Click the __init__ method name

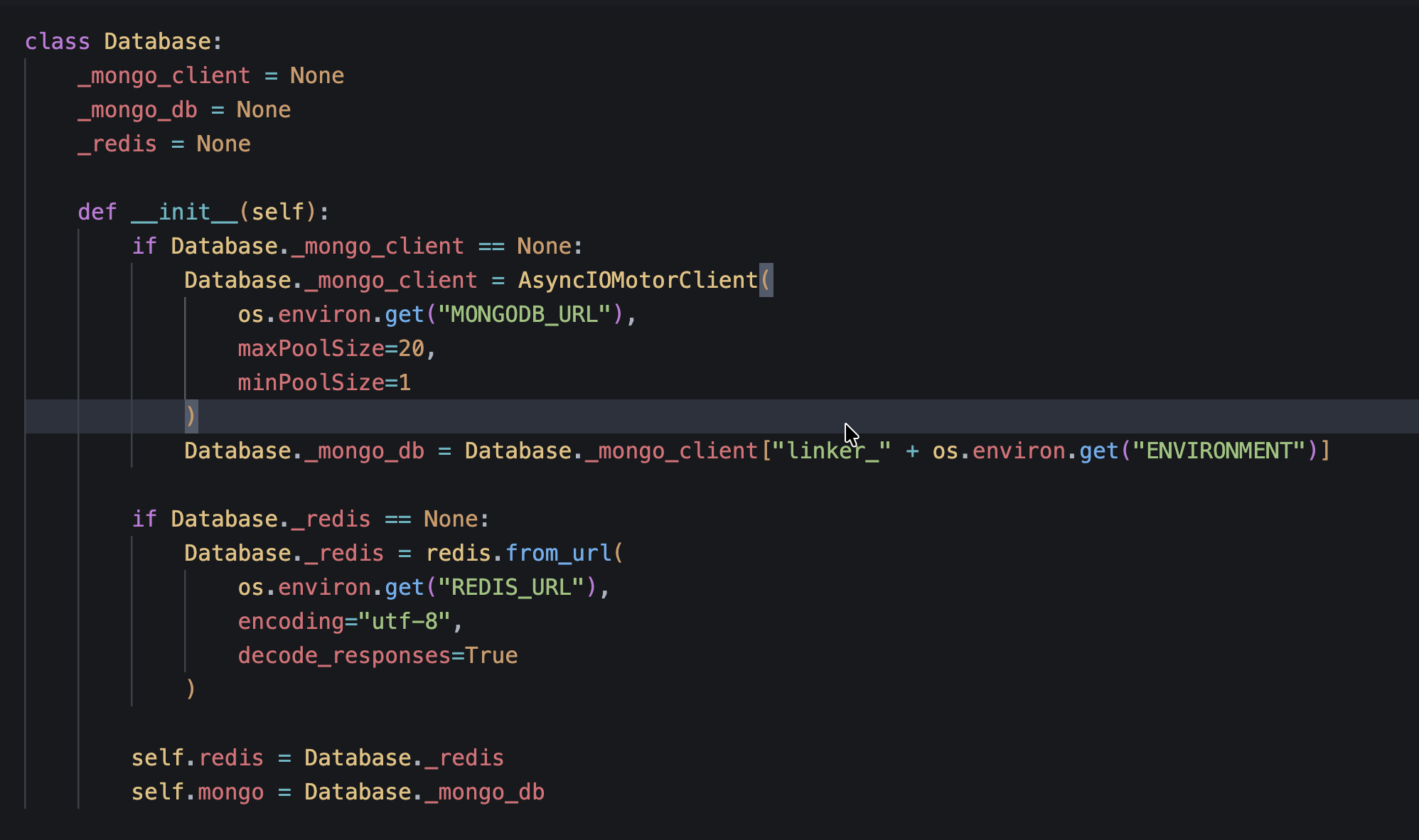tap(184, 212)
